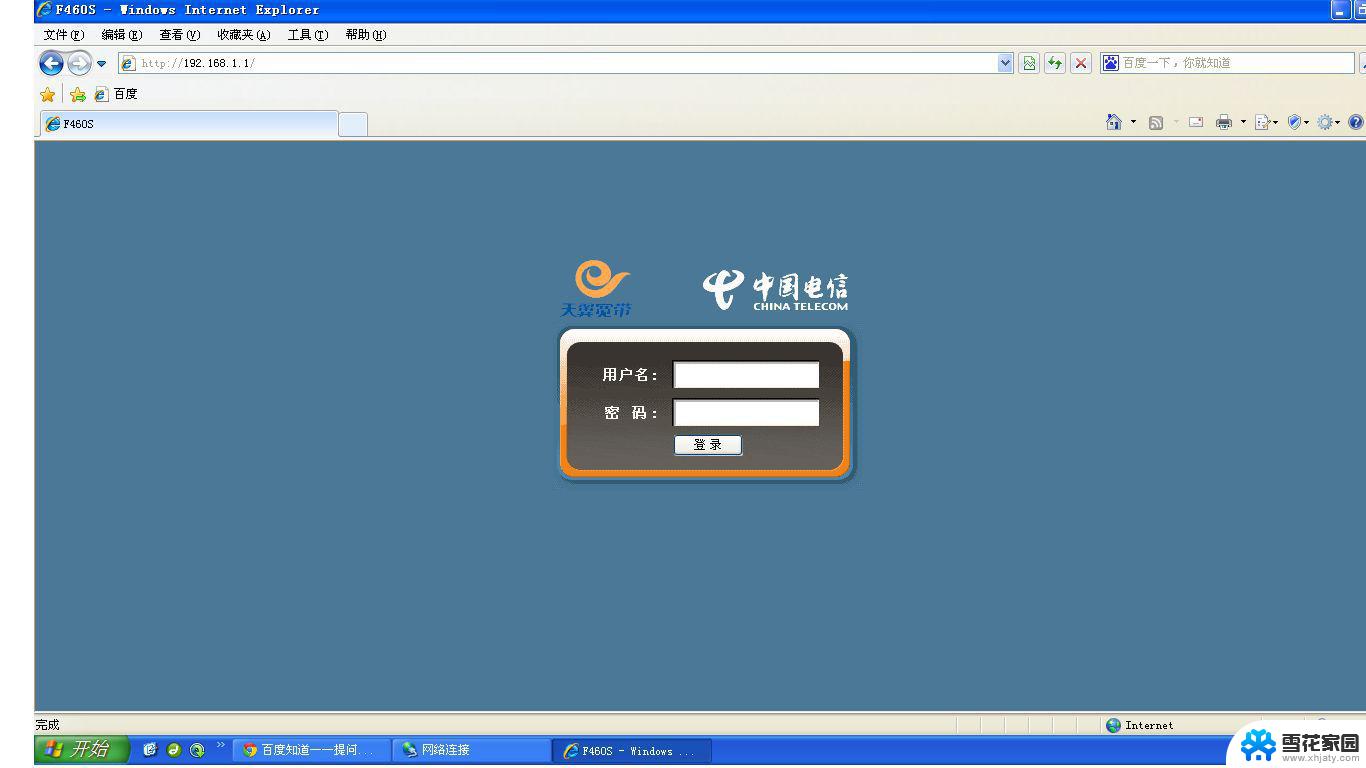Image resolution: width=1366 pixels, height=768 pixels.
Task: Open the 帮助 menu
Action: click(x=365, y=35)
